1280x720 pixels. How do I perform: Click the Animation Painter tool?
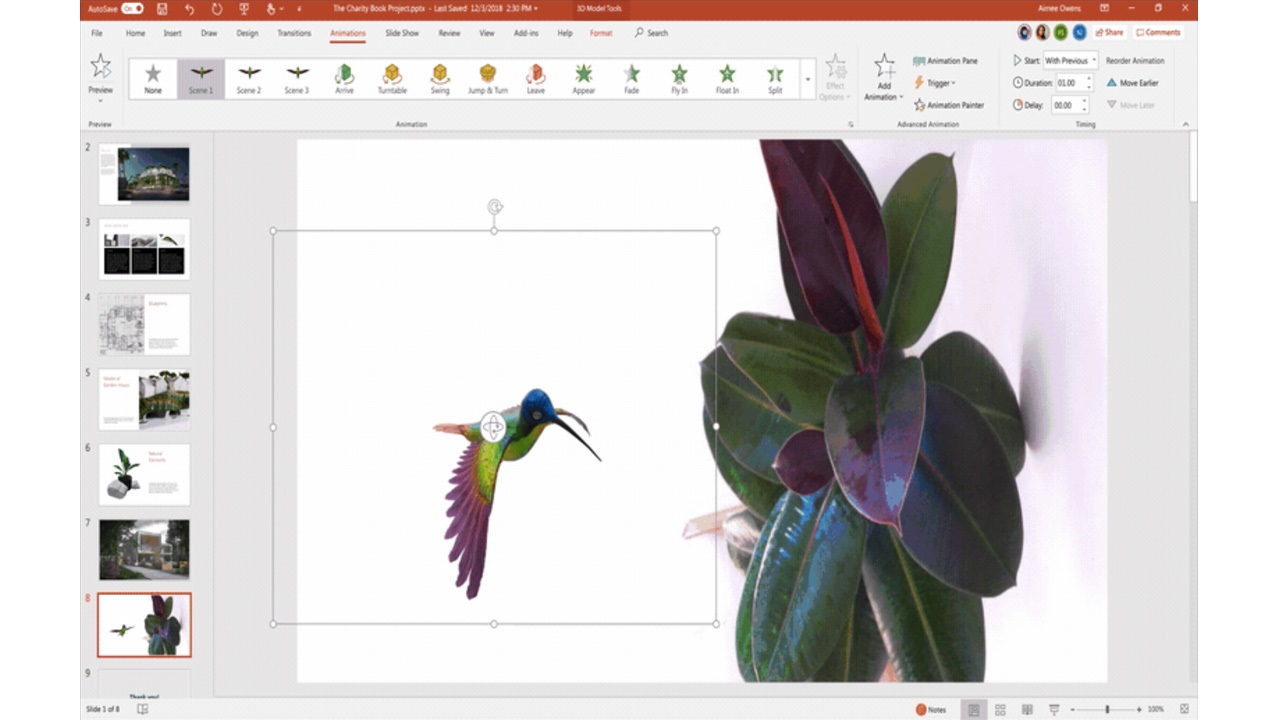[948, 105]
